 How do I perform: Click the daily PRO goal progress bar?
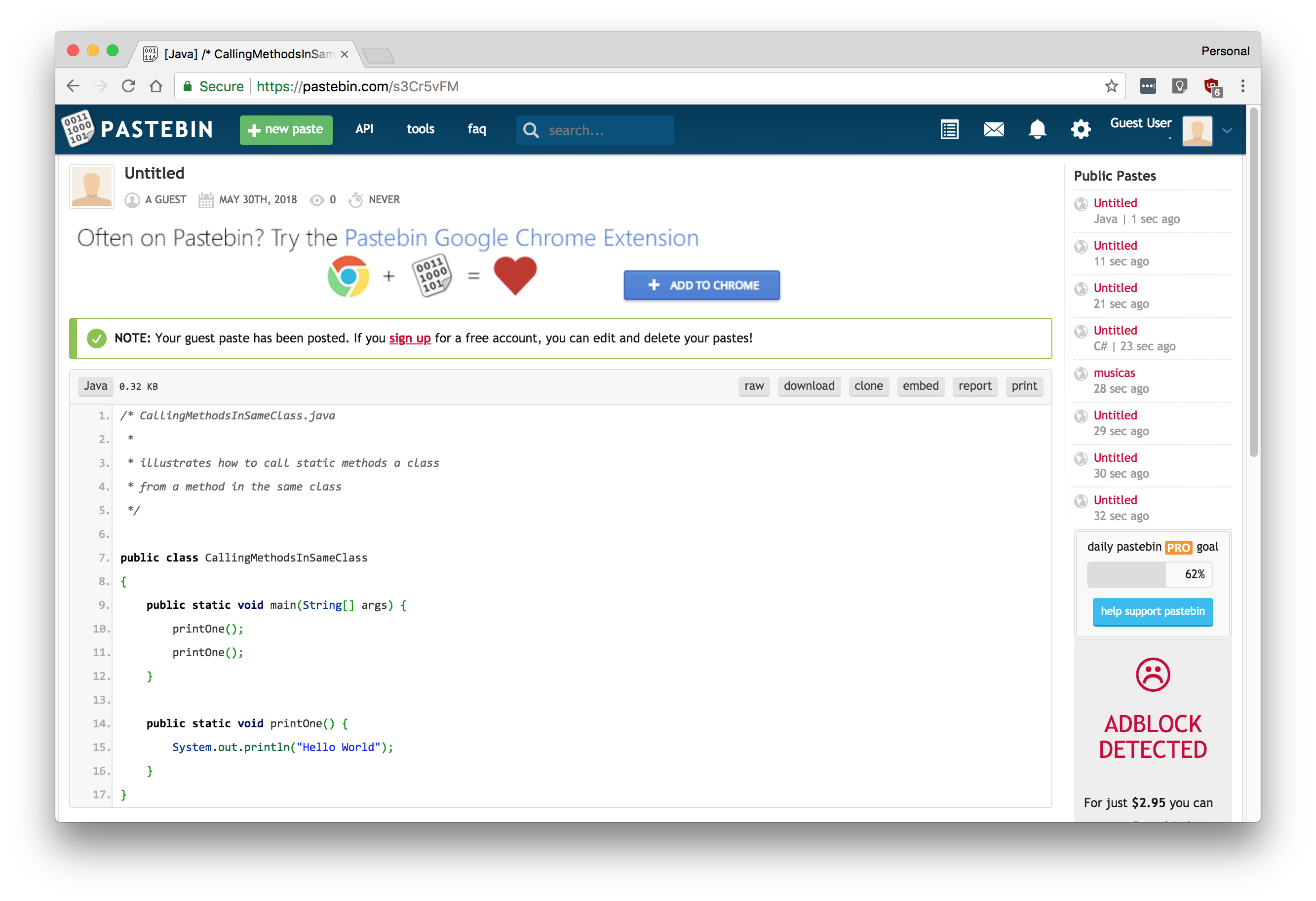coord(1149,574)
